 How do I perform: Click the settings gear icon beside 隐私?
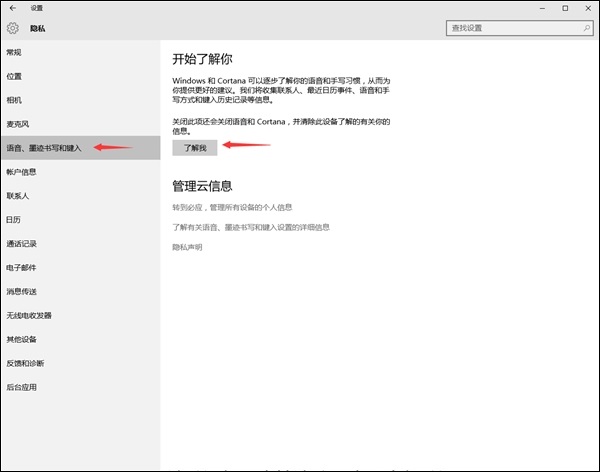pyautogui.click(x=13, y=29)
